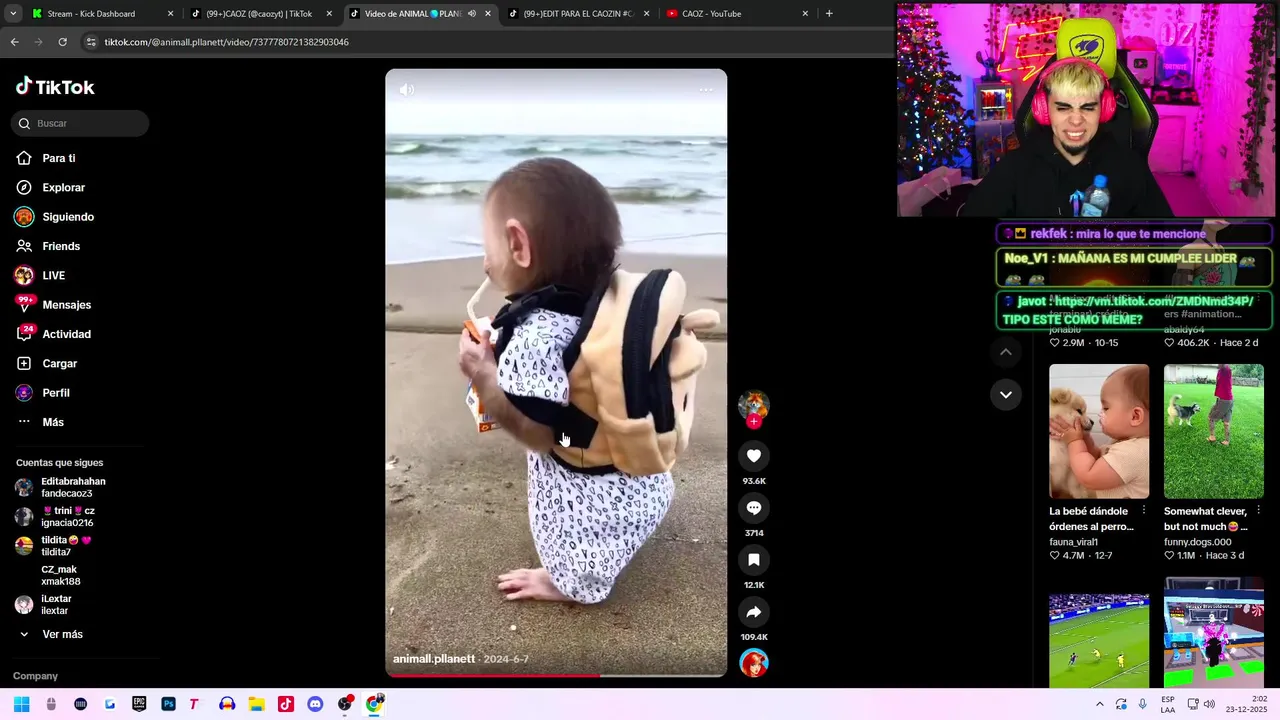Screen dimensions: 1280x720
Task: Show hidden system tray icons
Action: (1100, 704)
